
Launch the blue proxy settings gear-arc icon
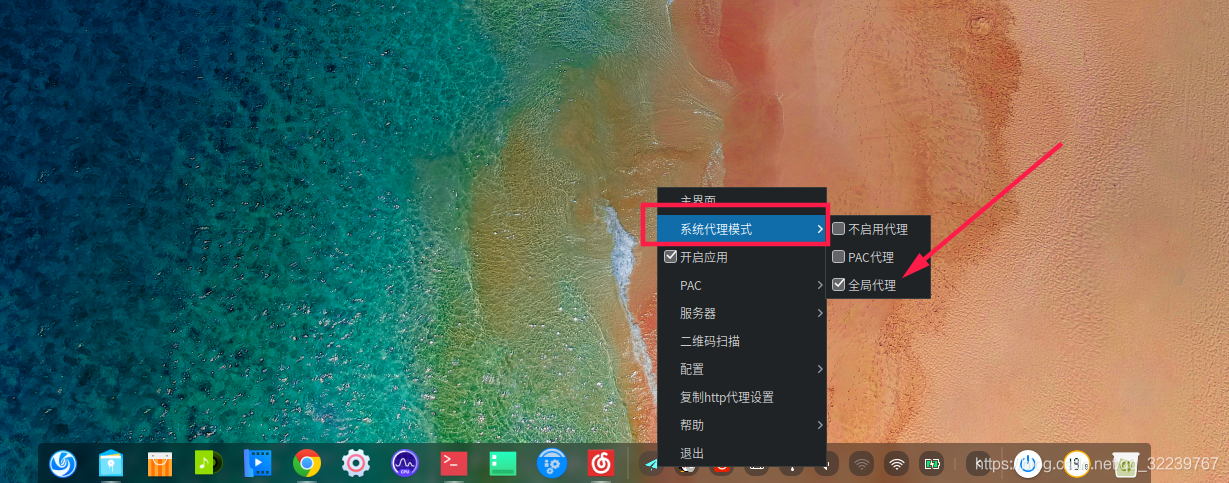click(551, 463)
